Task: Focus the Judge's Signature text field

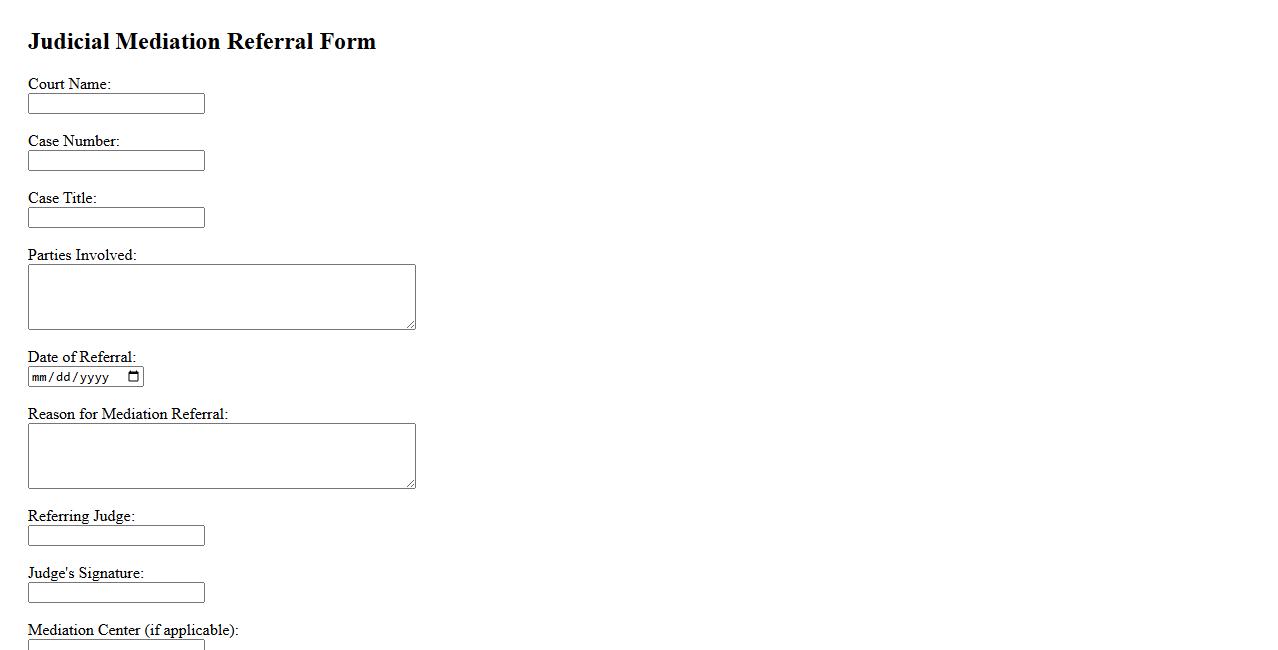Action: coord(116,593)
